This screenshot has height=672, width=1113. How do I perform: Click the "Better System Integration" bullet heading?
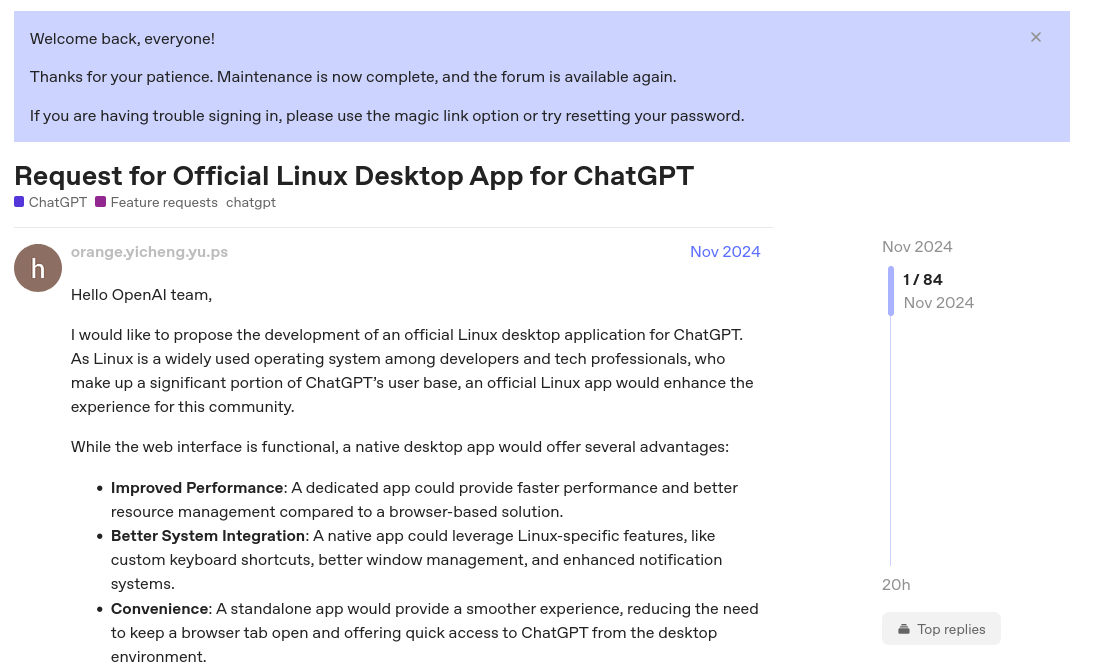pos(208,536)
